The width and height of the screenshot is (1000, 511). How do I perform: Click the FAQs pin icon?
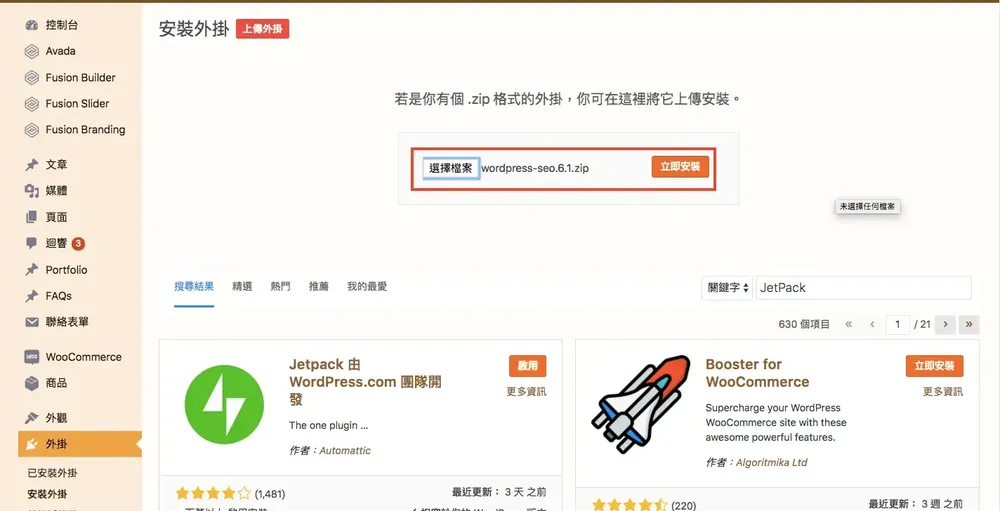click(31, 296)
